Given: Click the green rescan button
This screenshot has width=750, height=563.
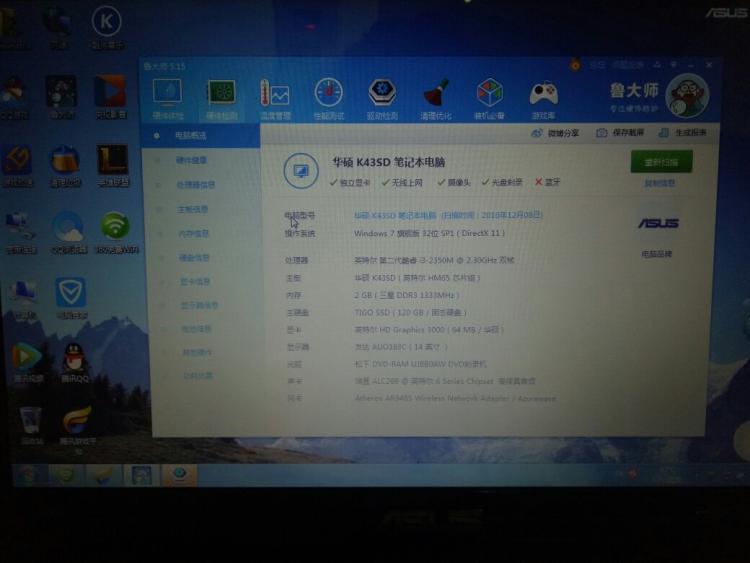Looking at the screenshot, I should (662, 162).
